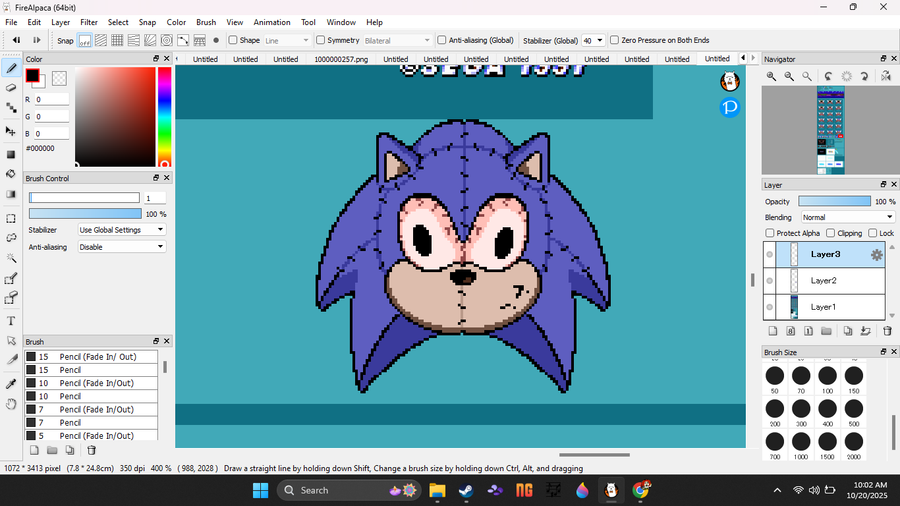Open the Brush menu
900x506 pixels.
[206, 22]
